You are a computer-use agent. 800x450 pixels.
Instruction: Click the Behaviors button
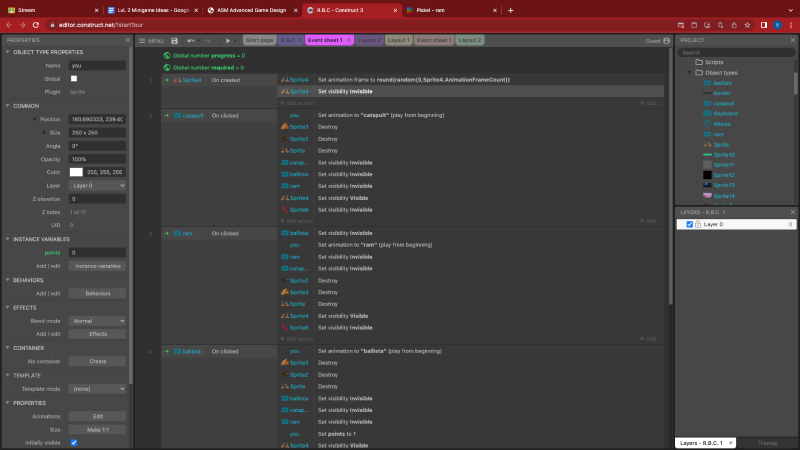click(x=97, y=293)
